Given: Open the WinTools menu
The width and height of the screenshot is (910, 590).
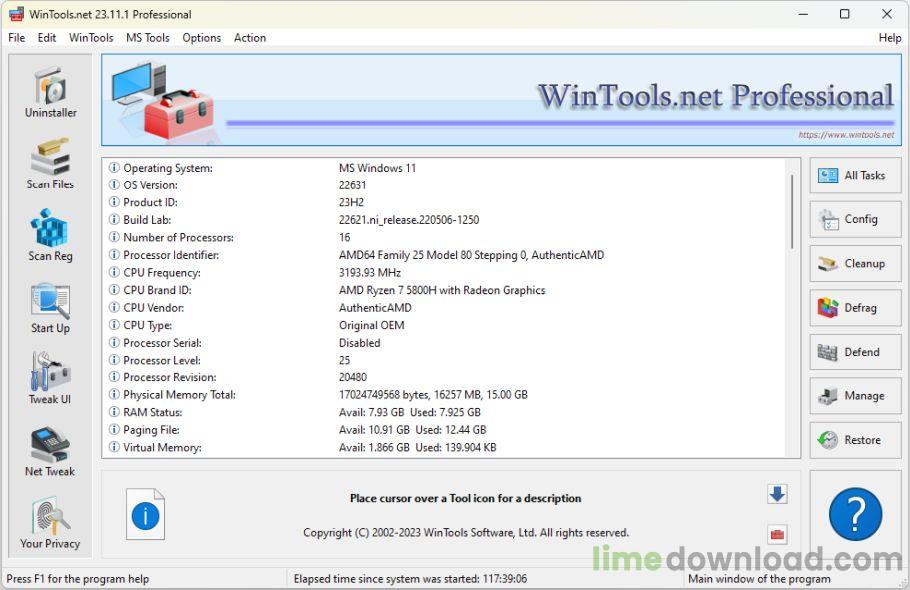Looking at the screenshot, I should [90, 37].
